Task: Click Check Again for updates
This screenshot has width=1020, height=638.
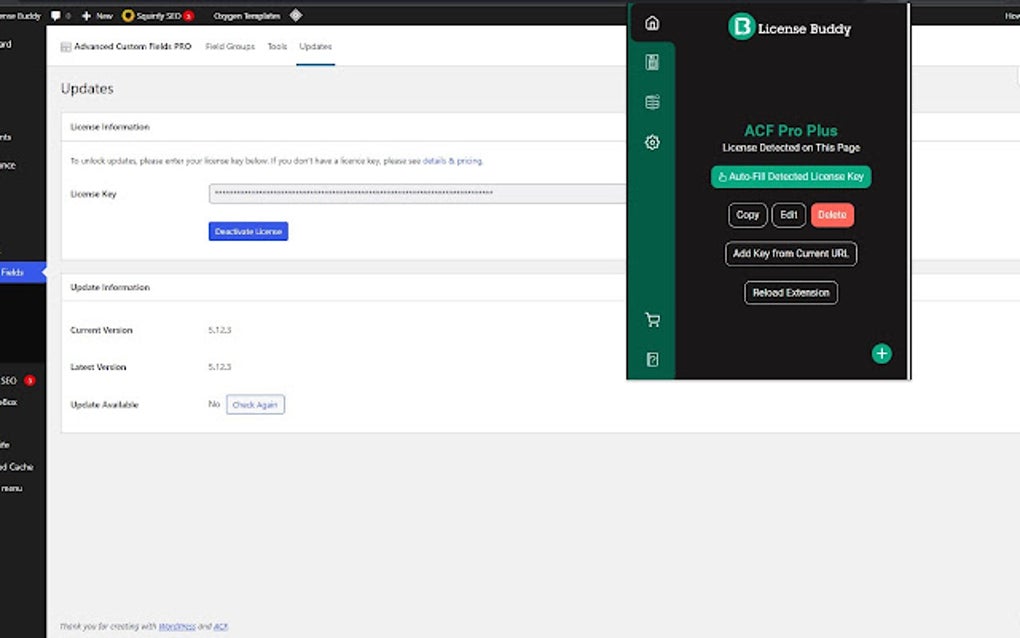Action: click(x=256, y=404)
